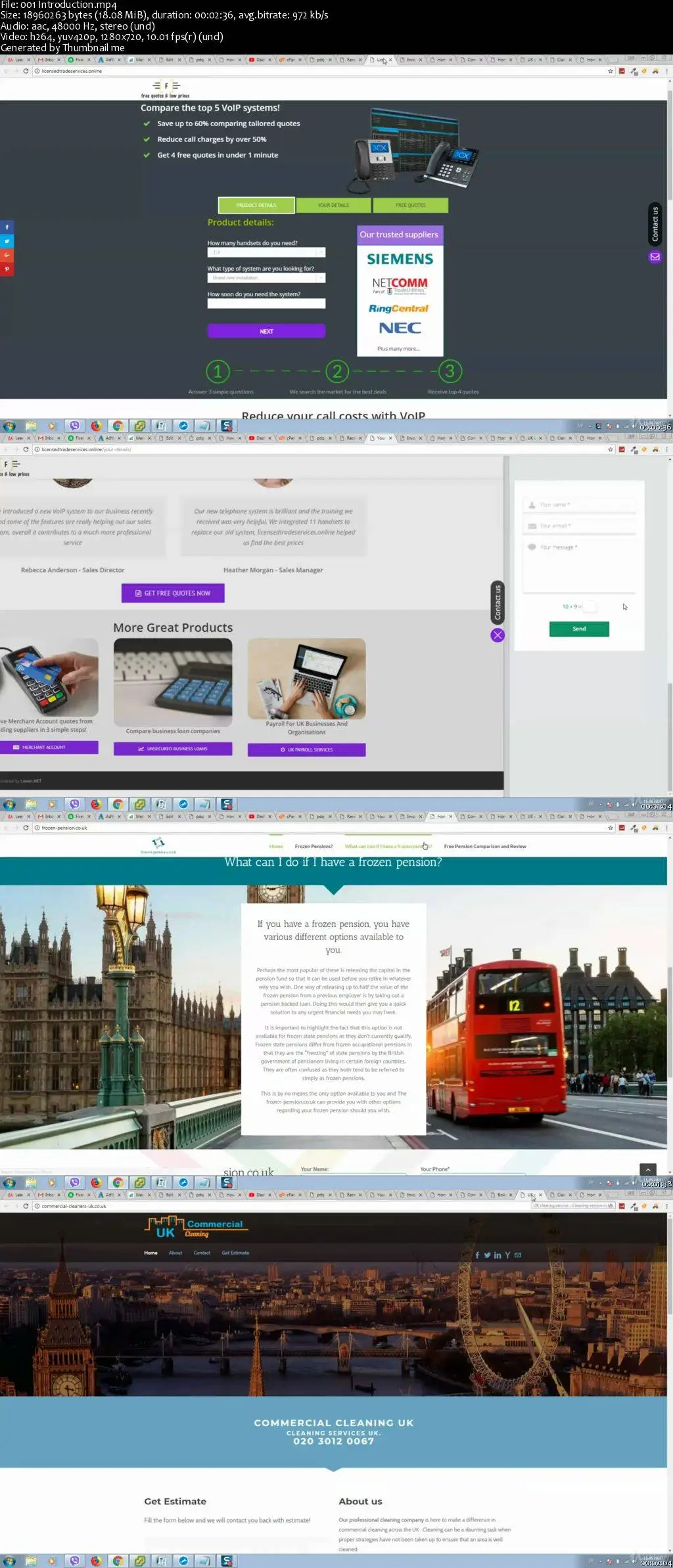
Task: Click 'Frozen Pensions?' nav link
Action: (313, 846)
